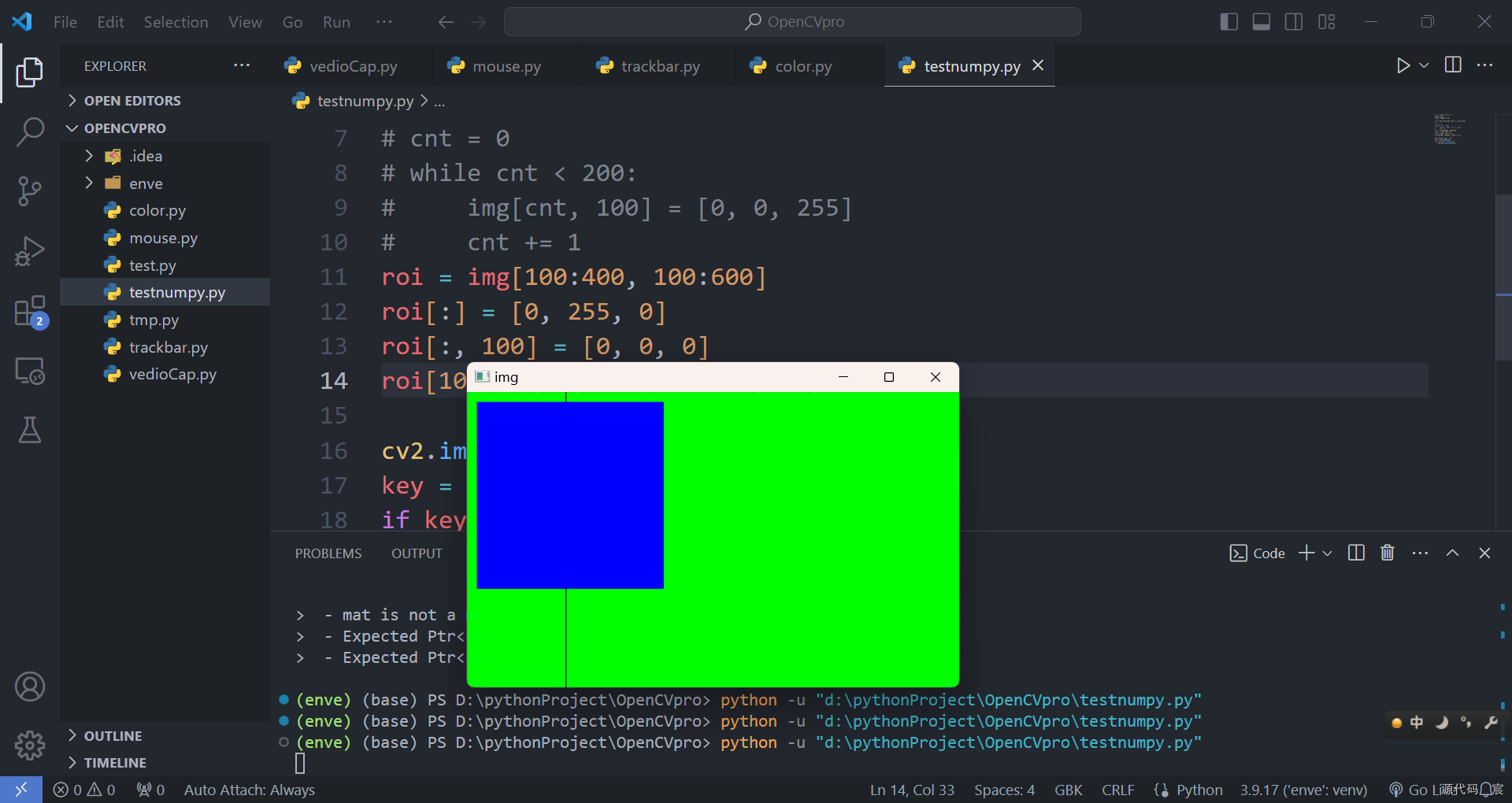The width and height of the screenshot is (1512, 803).
Task: Open the Search view in activity bar
Action: 30,131
